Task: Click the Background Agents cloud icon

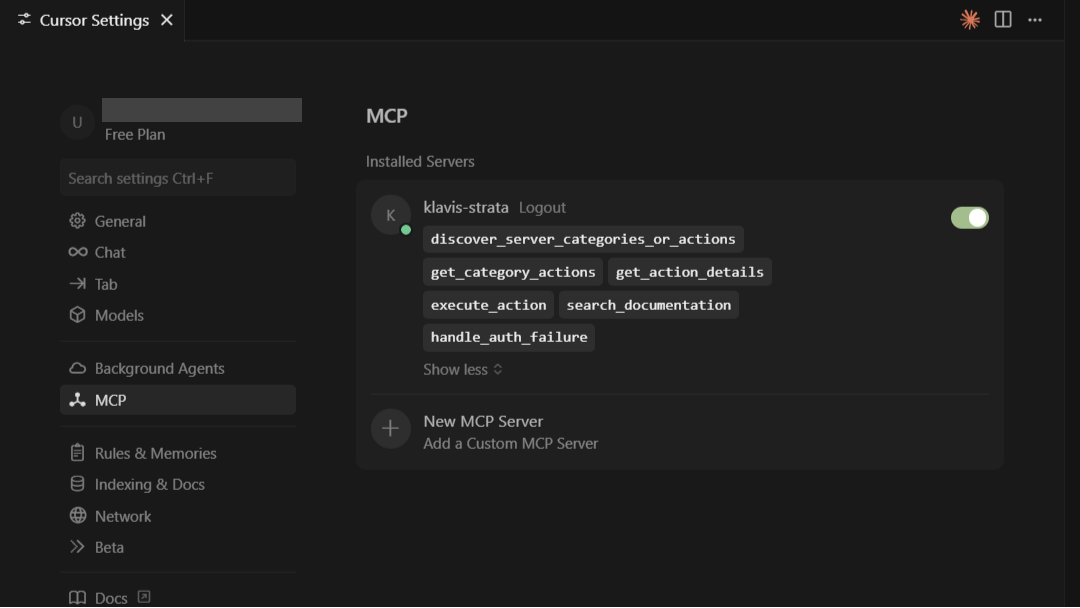Action: pyautogui.click(x=78, y=368)
